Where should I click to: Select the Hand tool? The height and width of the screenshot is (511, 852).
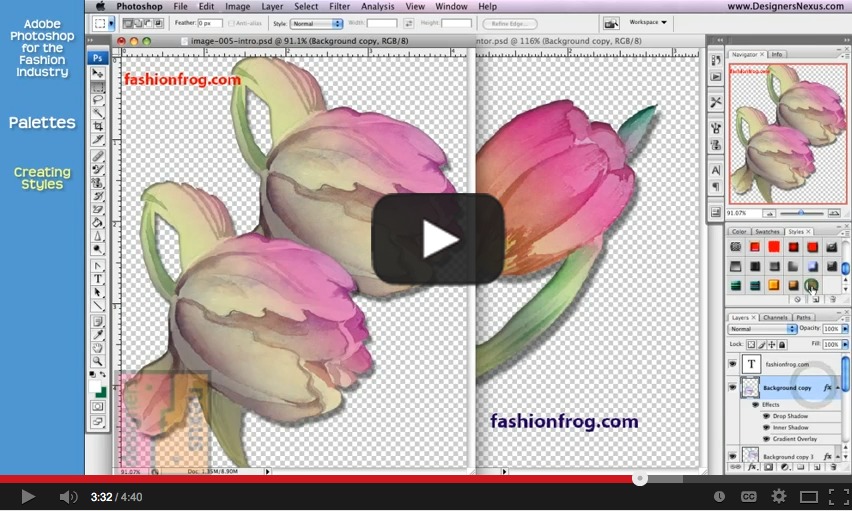pyautogui.click(x=98, y=348)
